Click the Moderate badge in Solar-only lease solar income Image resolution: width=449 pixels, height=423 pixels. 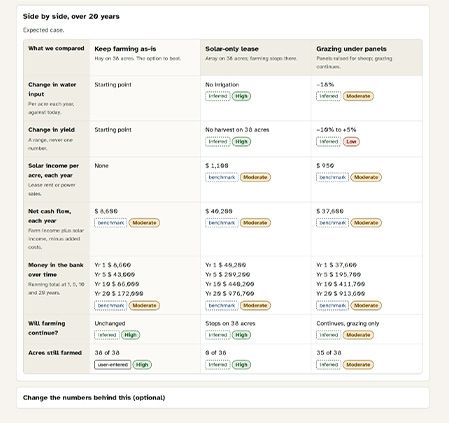pos(255,177)
